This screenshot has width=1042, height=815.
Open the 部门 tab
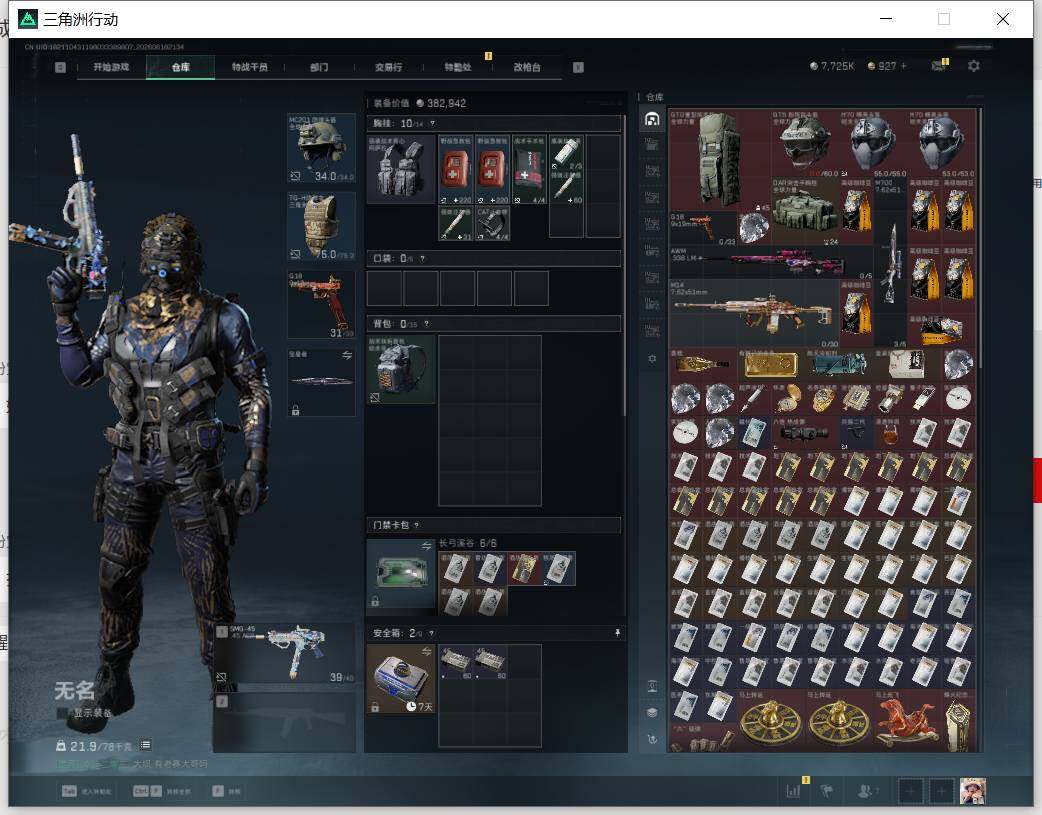[x=319, y=67]
